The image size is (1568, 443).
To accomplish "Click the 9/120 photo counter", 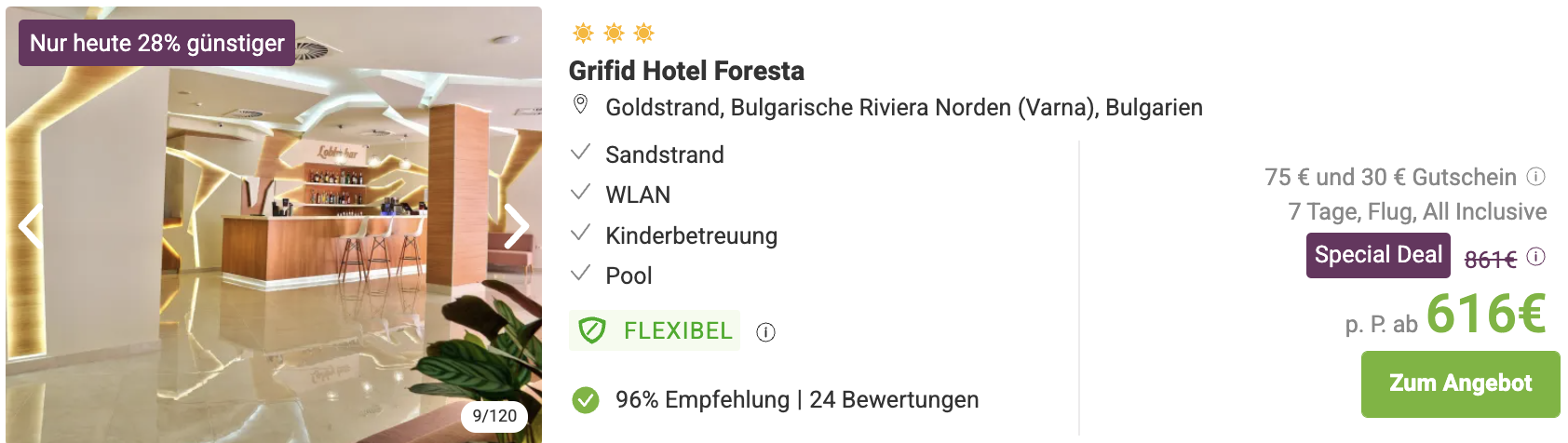I will pos(494,416).
